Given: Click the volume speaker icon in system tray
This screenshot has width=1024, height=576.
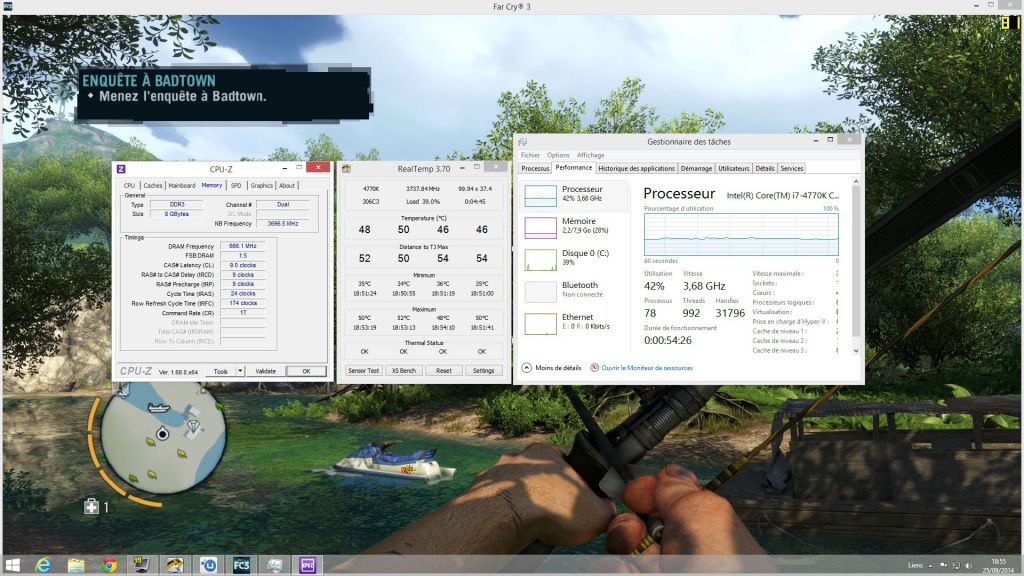Looking at the screenshot, I should pos(968,566).
